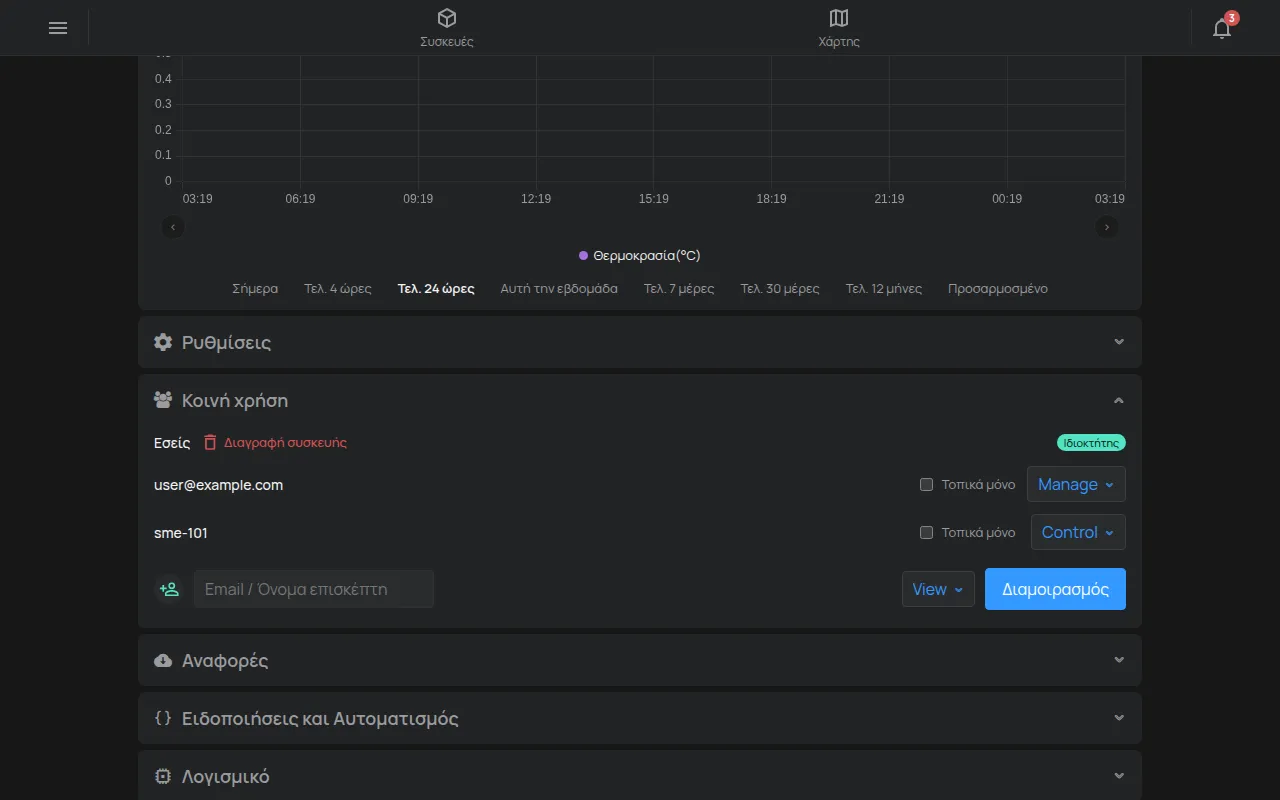Click the sme-101 guest entry
The image size is (1280, 800).
181,533
